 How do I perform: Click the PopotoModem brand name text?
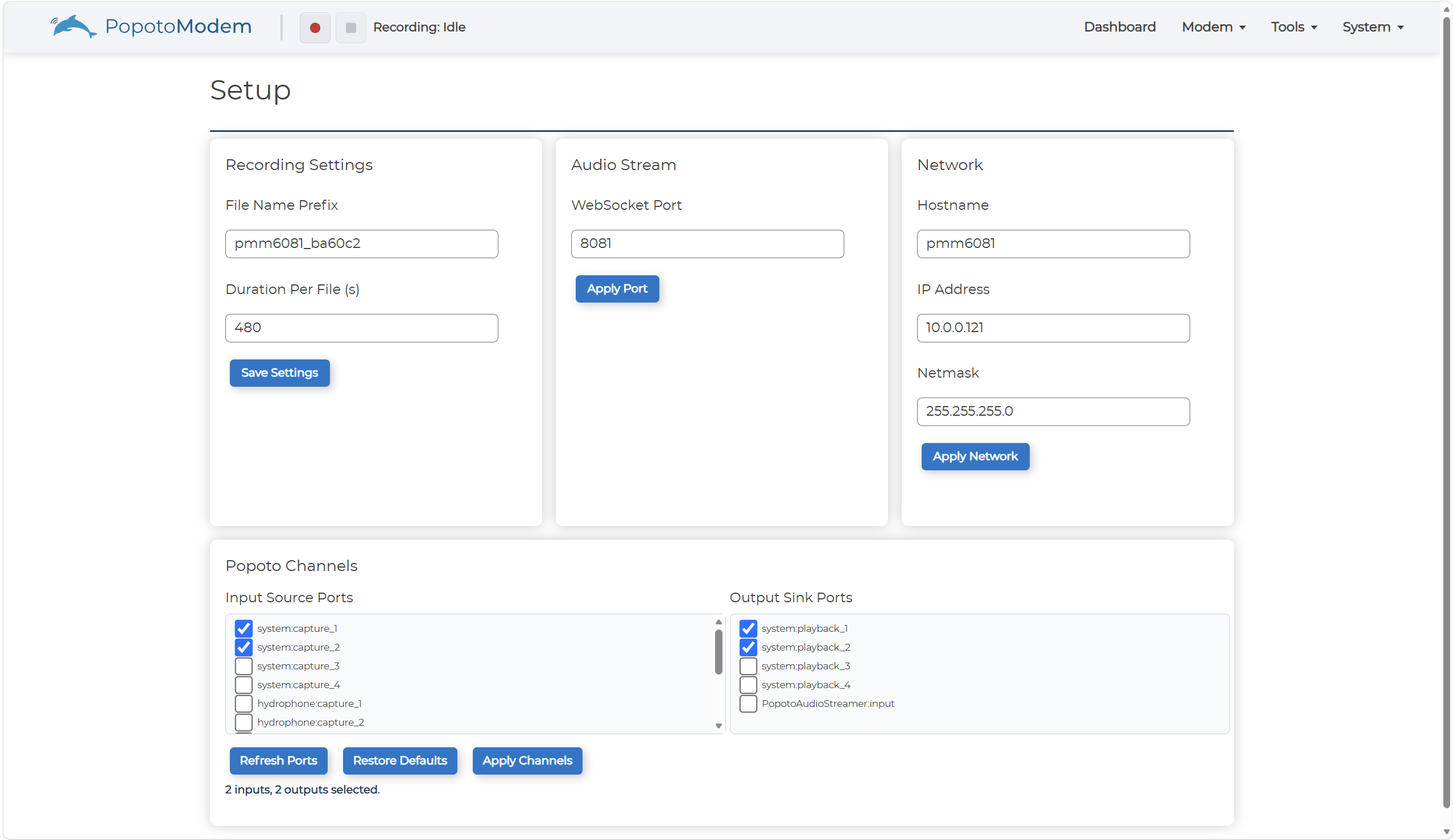click(178, 27)
